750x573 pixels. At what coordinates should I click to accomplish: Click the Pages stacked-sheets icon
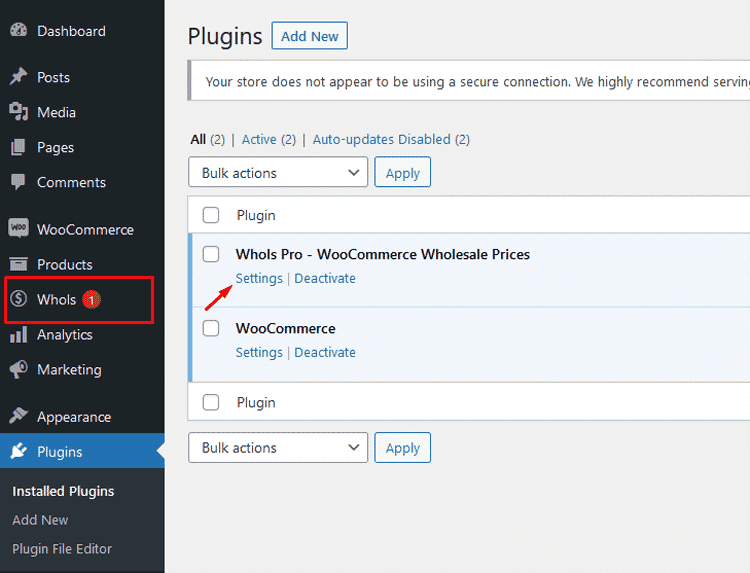[19, 147]
